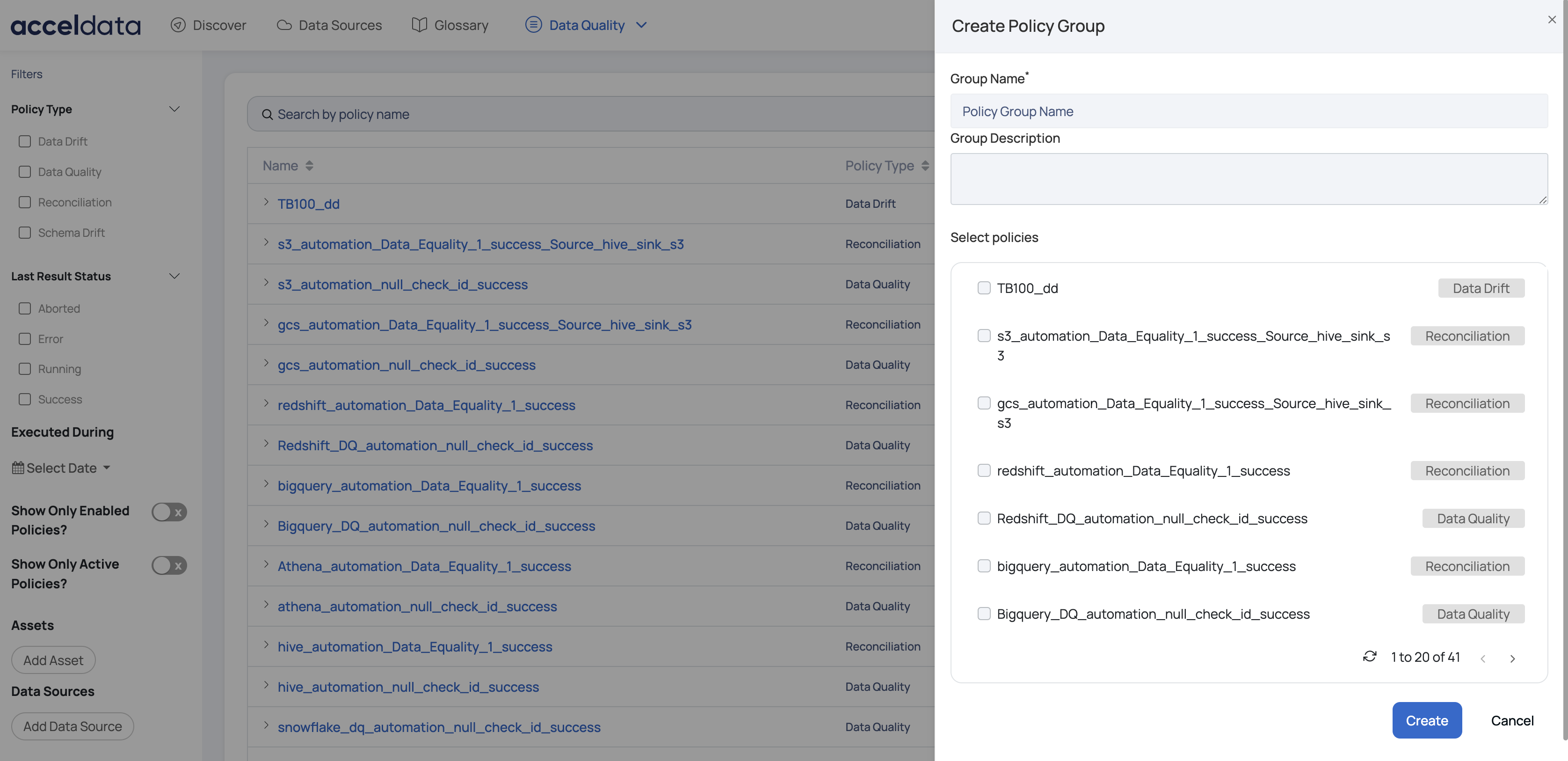Select redshift_automation_Data_Equality_1_success checkbox
Screen dimensions: 1568x761
984,471
